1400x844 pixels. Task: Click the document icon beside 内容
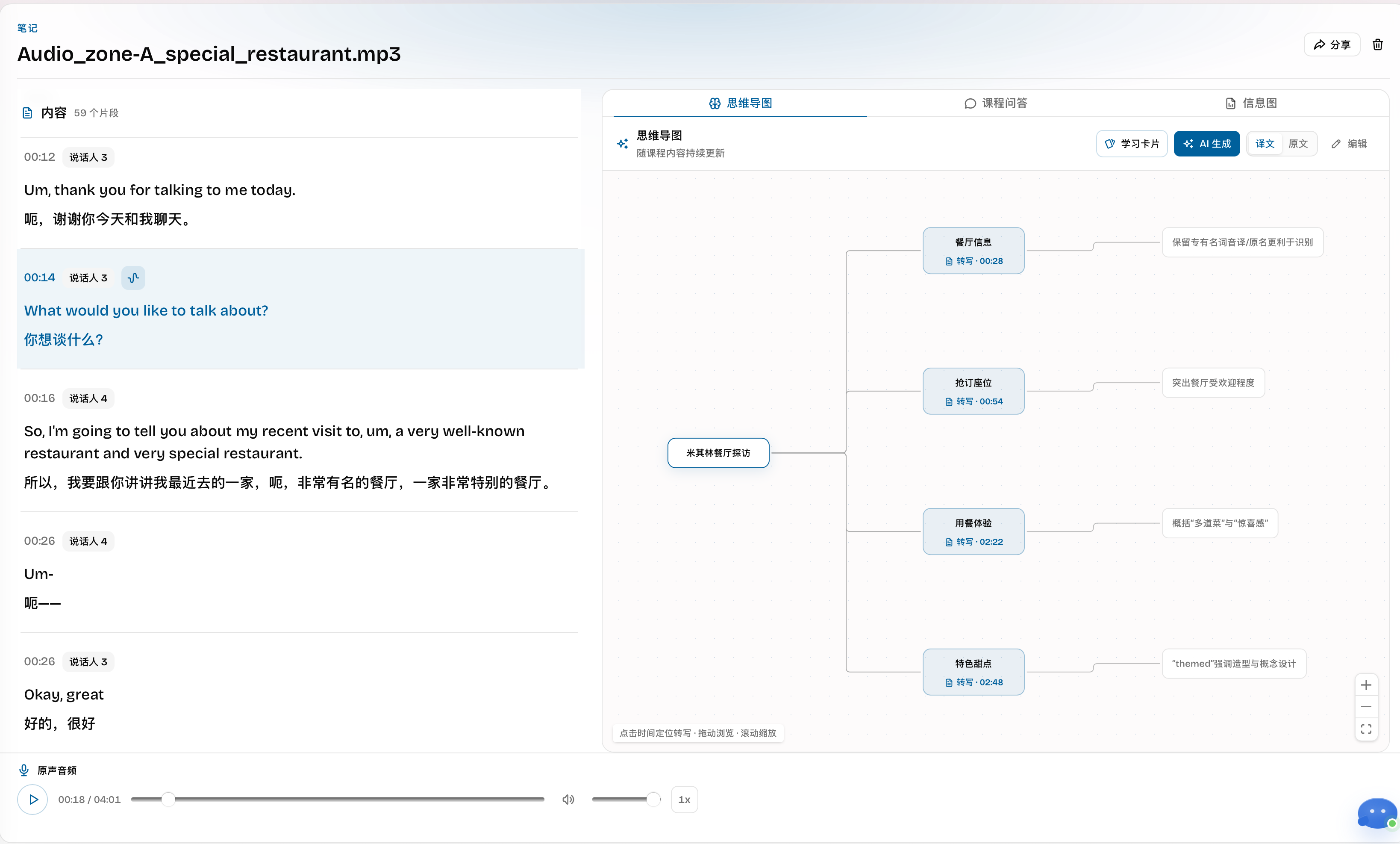point(27,112)
